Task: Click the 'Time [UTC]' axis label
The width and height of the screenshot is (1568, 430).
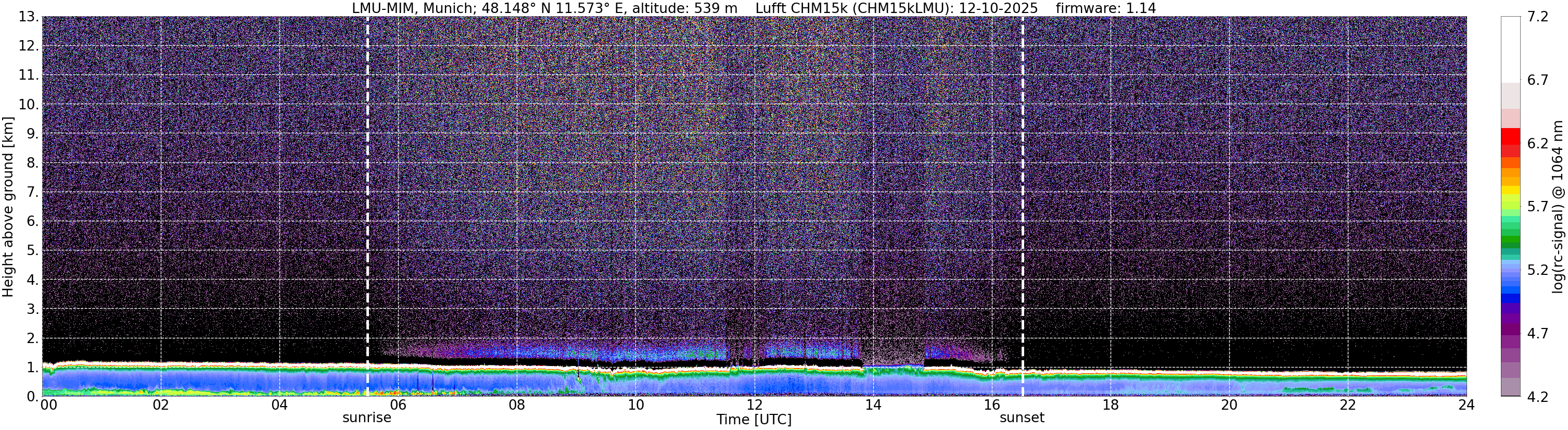Action: pyautogui.click(x=754, y=420)
